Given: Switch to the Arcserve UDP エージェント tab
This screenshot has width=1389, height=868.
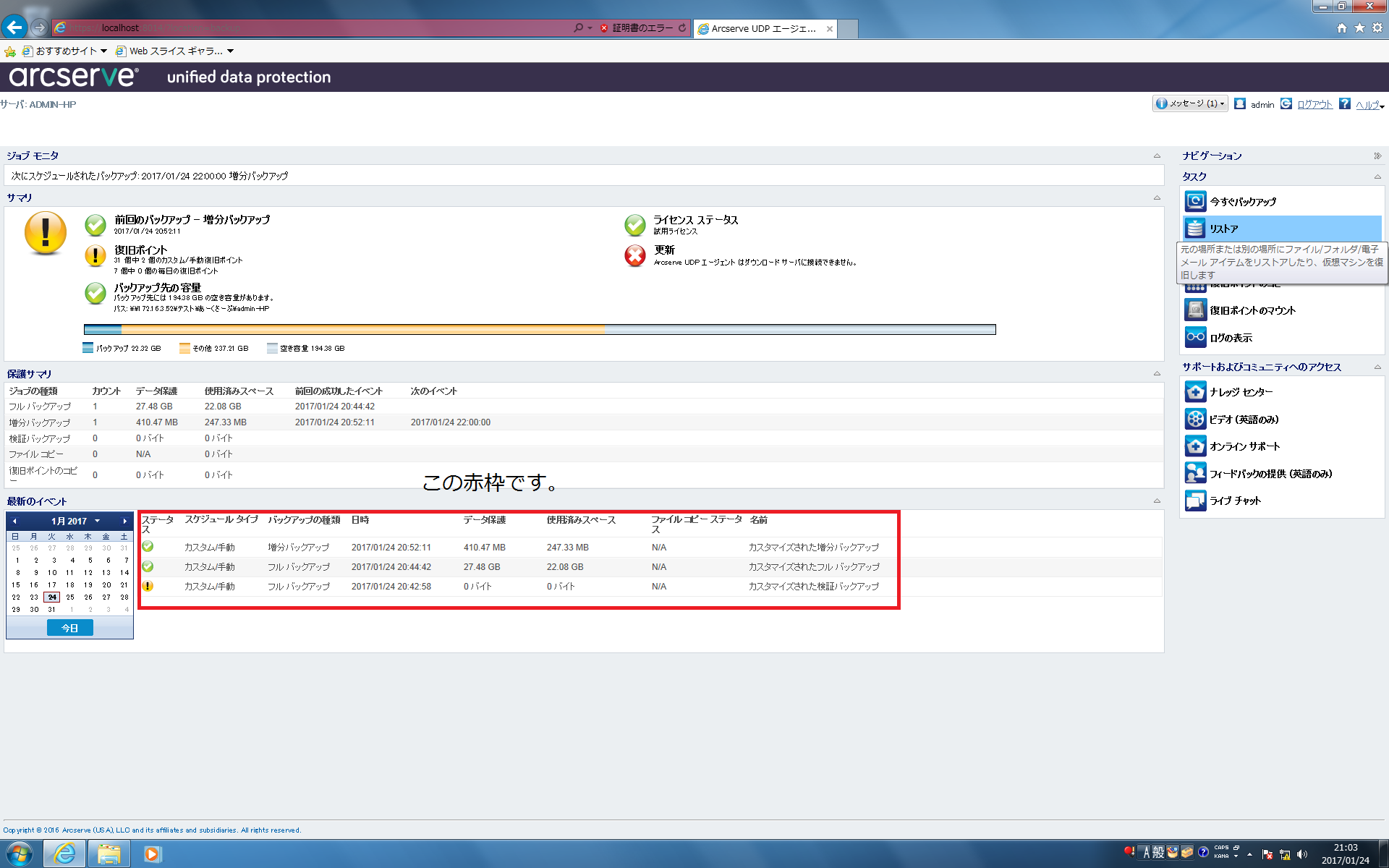Looking at the screenshot, I should pyautogui.click(x=763, y=29).
